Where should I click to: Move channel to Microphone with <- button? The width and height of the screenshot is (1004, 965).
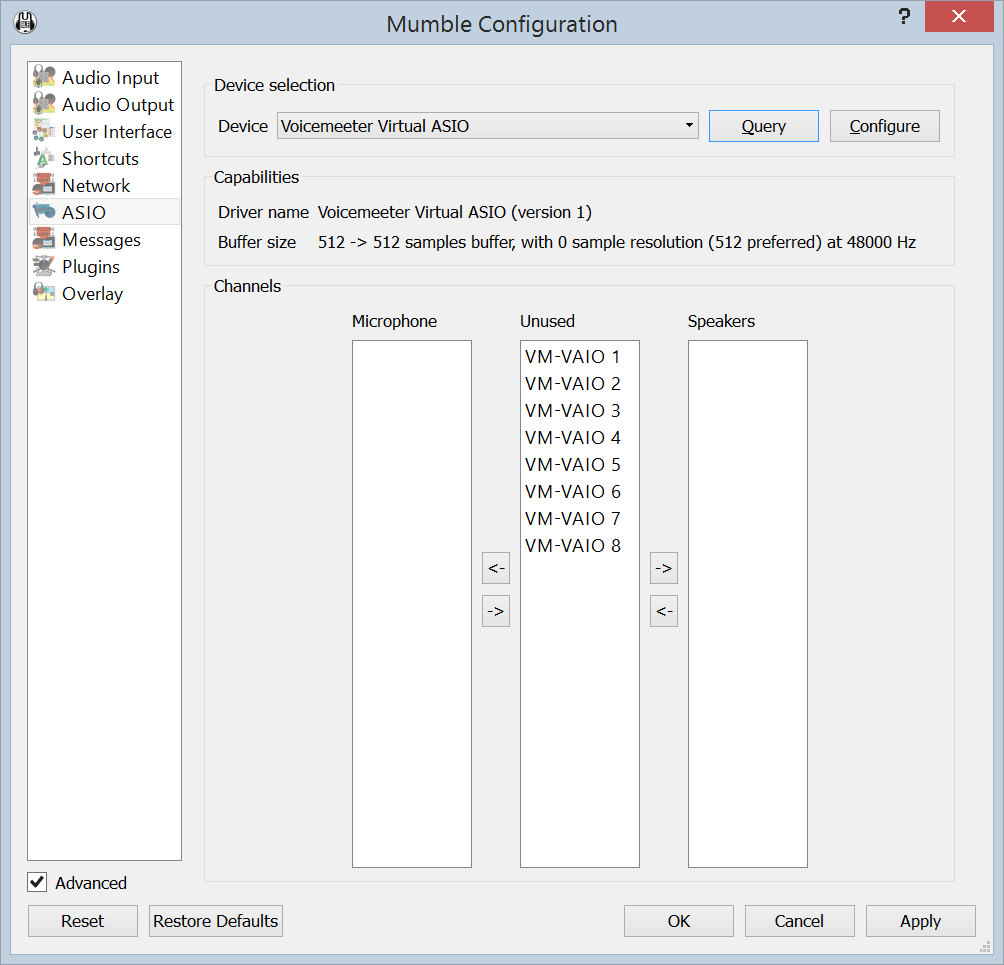496,568
